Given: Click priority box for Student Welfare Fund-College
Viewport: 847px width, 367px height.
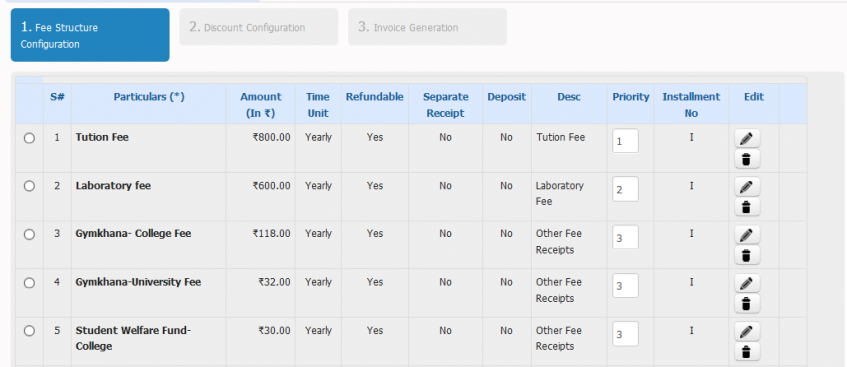Looking at the screenshot, I should click(x=626, y=333).
